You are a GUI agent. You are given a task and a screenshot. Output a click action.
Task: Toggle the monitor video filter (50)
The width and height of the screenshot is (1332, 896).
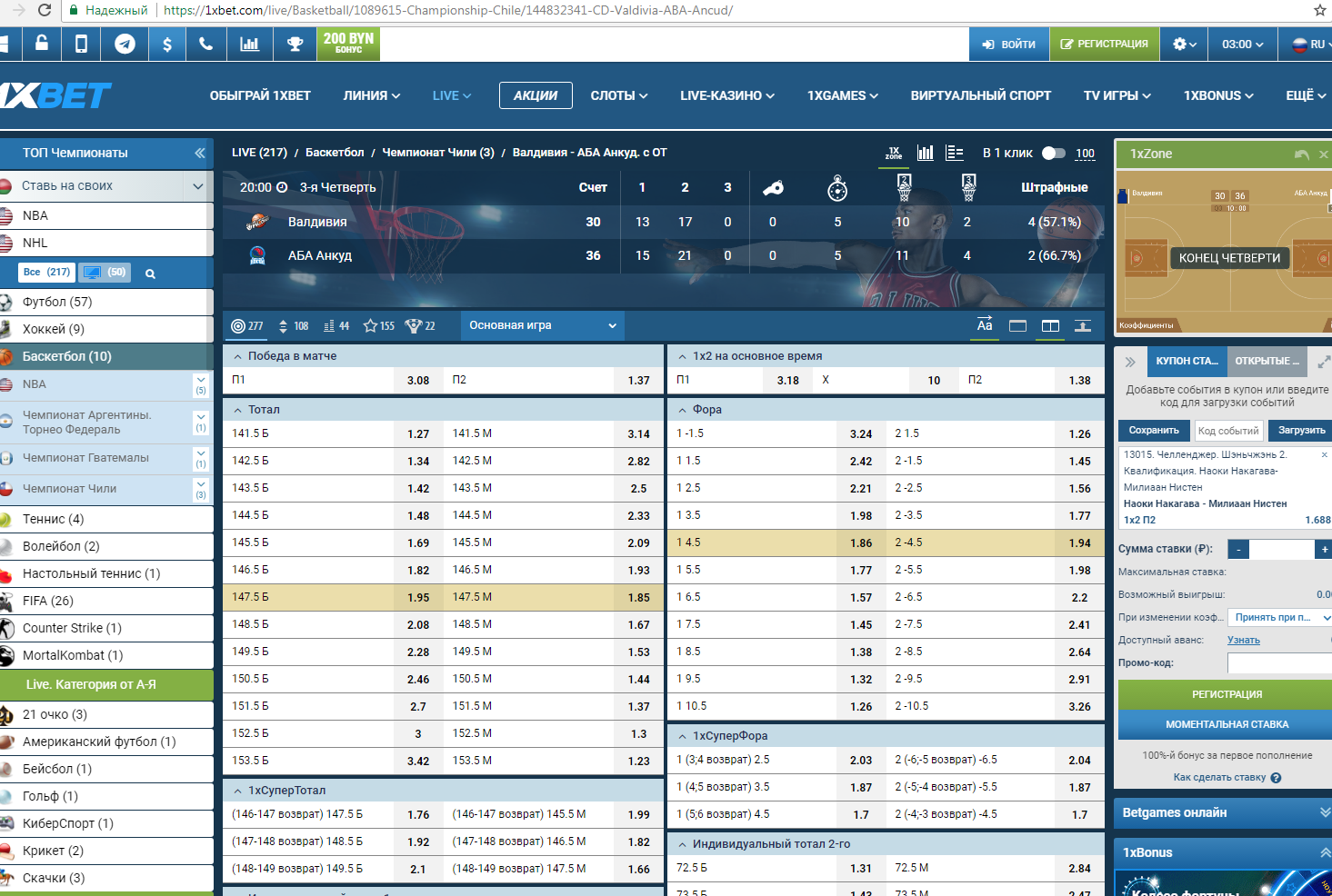tap(105, 272)
